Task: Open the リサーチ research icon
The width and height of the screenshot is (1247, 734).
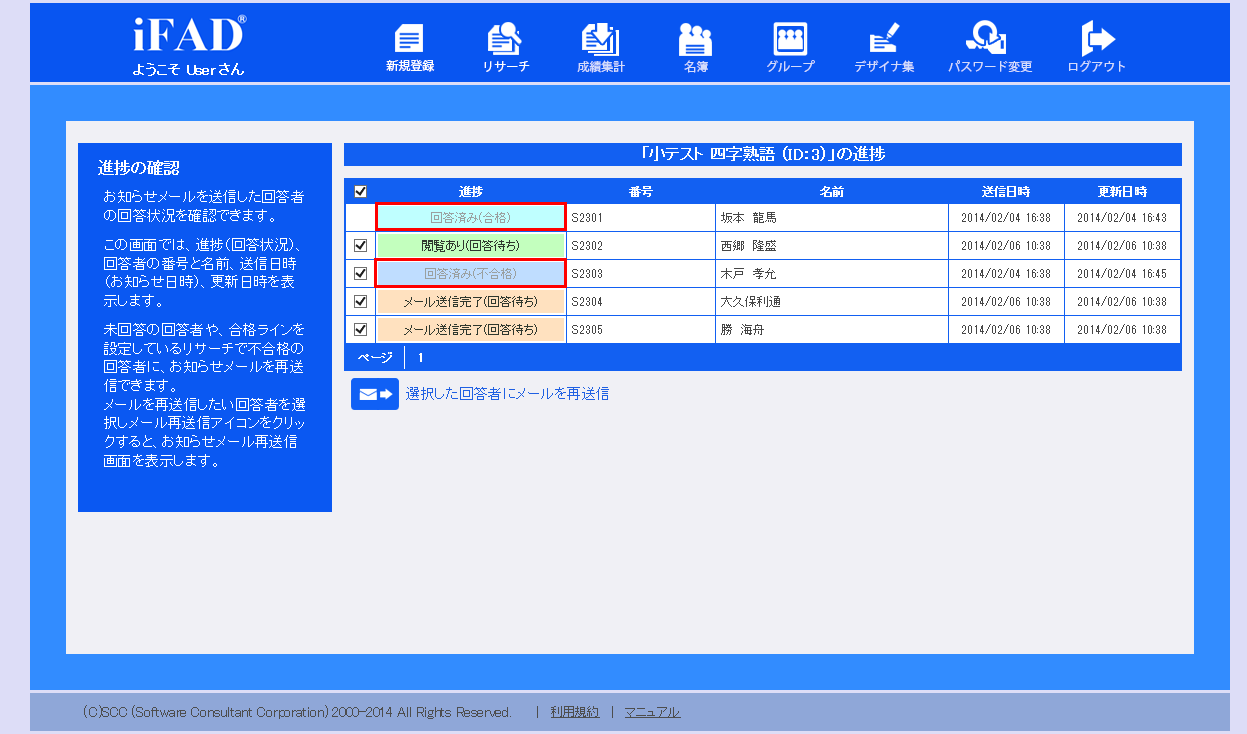Action: (x=505, y=40)
